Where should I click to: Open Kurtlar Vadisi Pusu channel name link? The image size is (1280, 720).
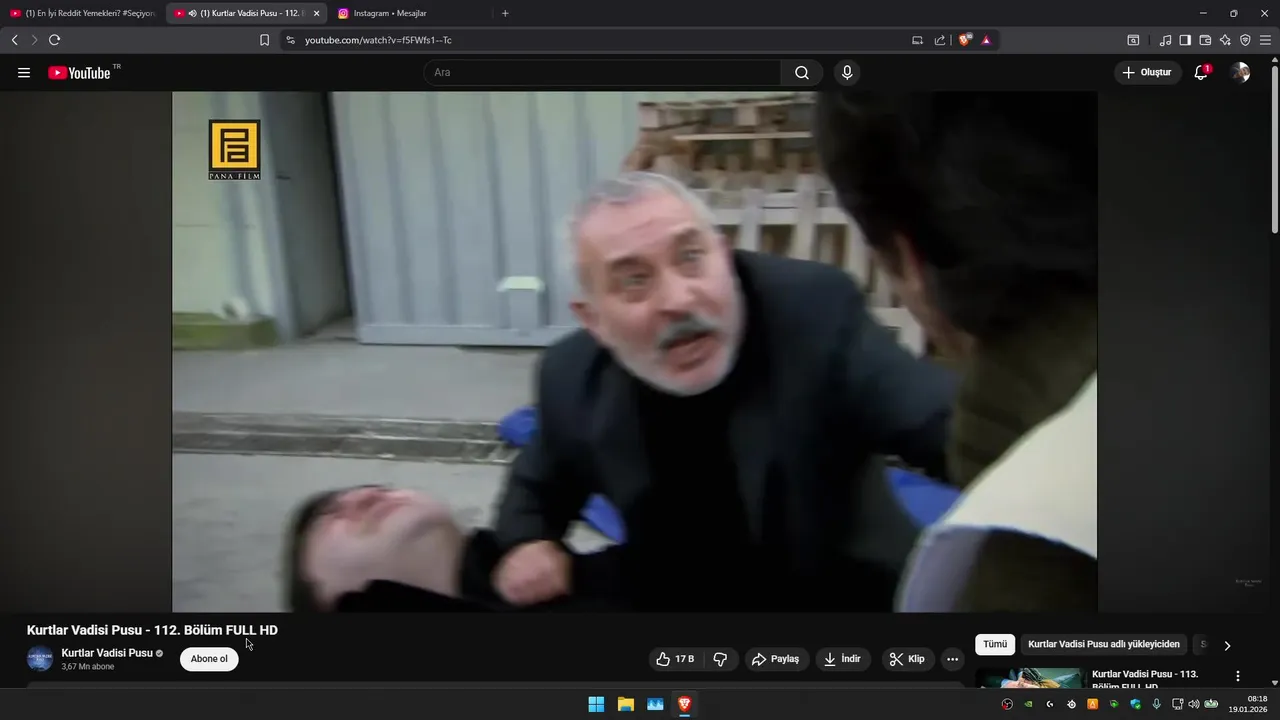tap(107, 653)
